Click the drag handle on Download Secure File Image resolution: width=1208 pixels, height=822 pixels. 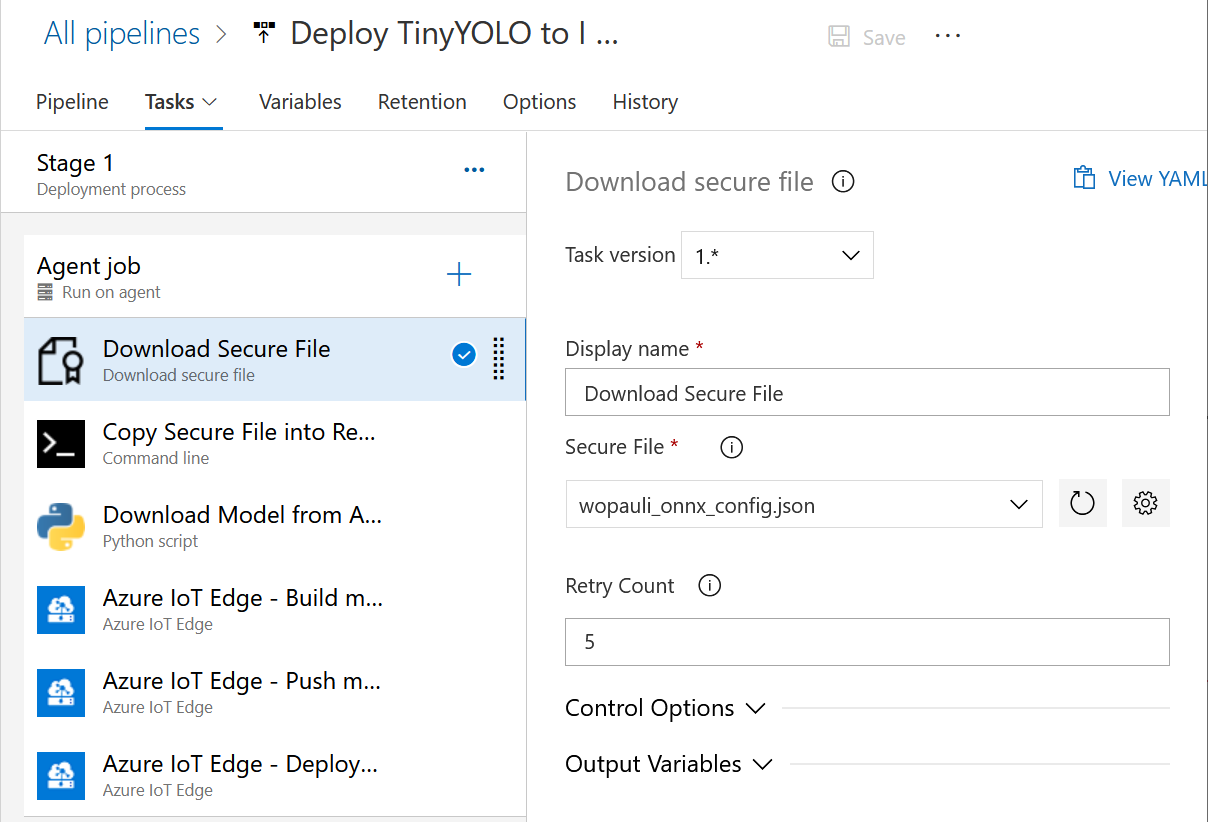(500, 359)
